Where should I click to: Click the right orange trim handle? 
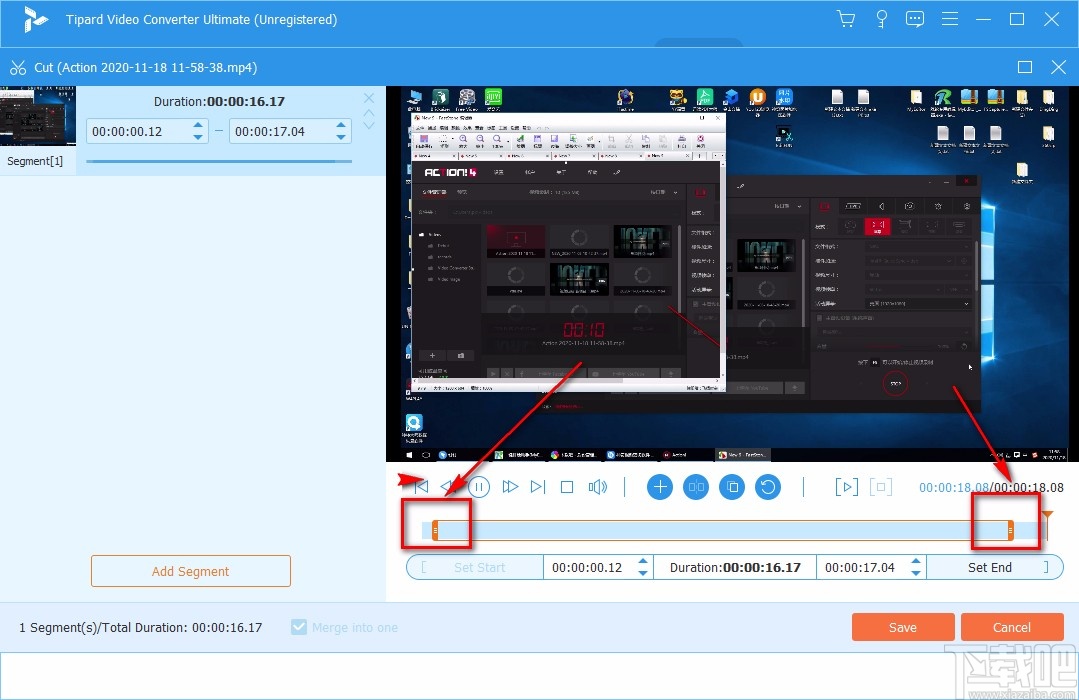[1010, 530]
